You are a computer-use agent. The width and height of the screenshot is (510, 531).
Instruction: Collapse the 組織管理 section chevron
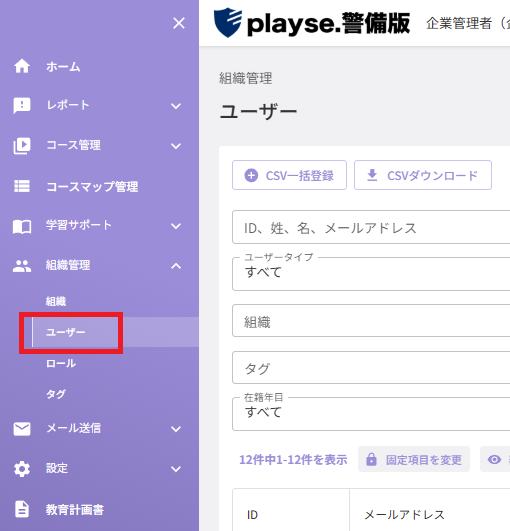pos(176,266)
